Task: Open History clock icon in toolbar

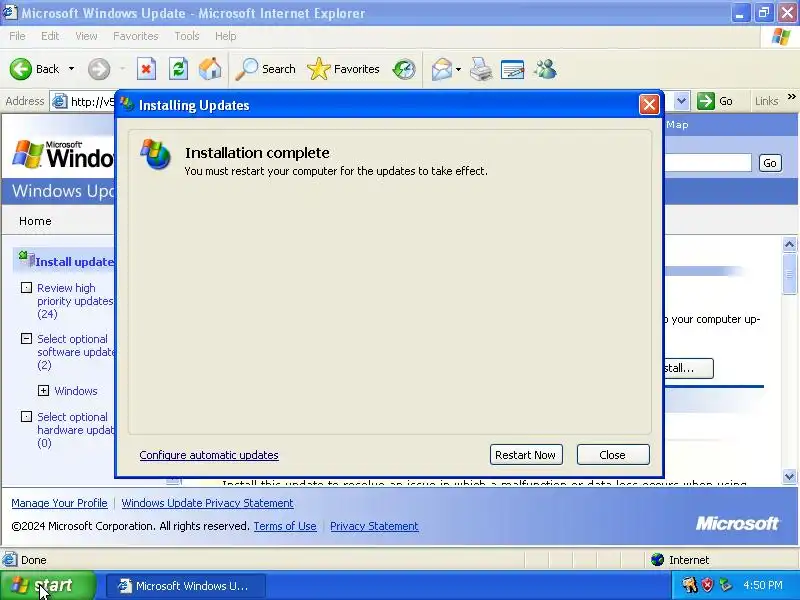Action: coord(404,69)
